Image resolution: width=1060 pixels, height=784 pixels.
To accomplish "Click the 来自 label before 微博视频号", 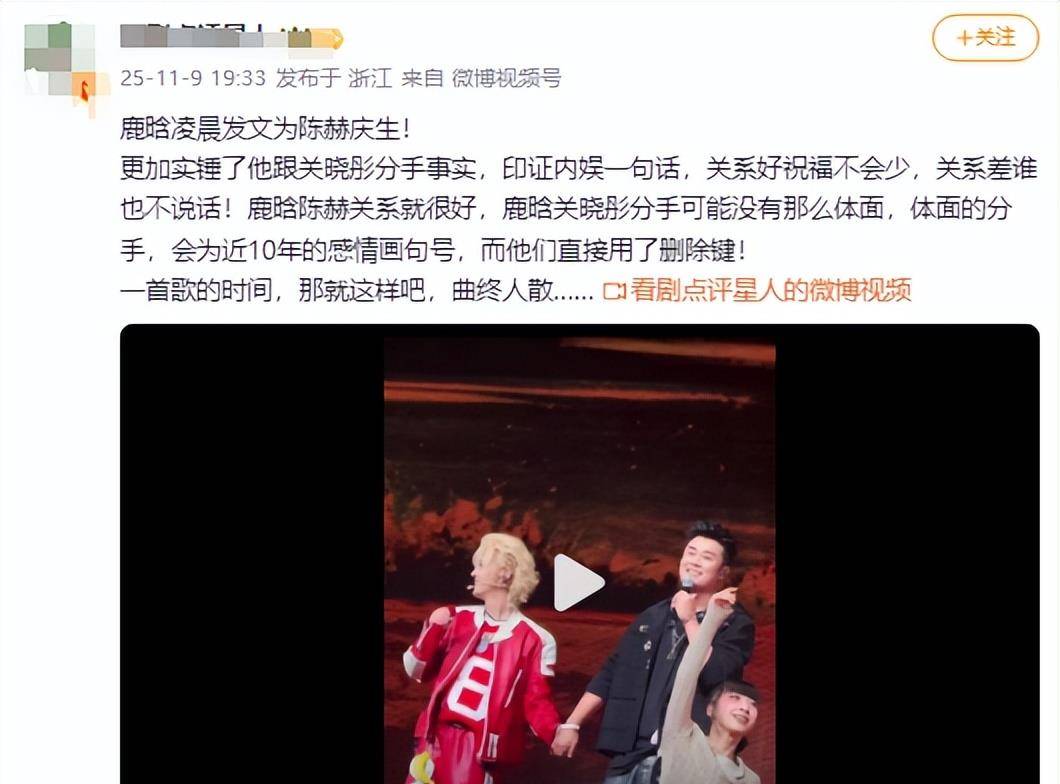I will (x=422, y=78).
